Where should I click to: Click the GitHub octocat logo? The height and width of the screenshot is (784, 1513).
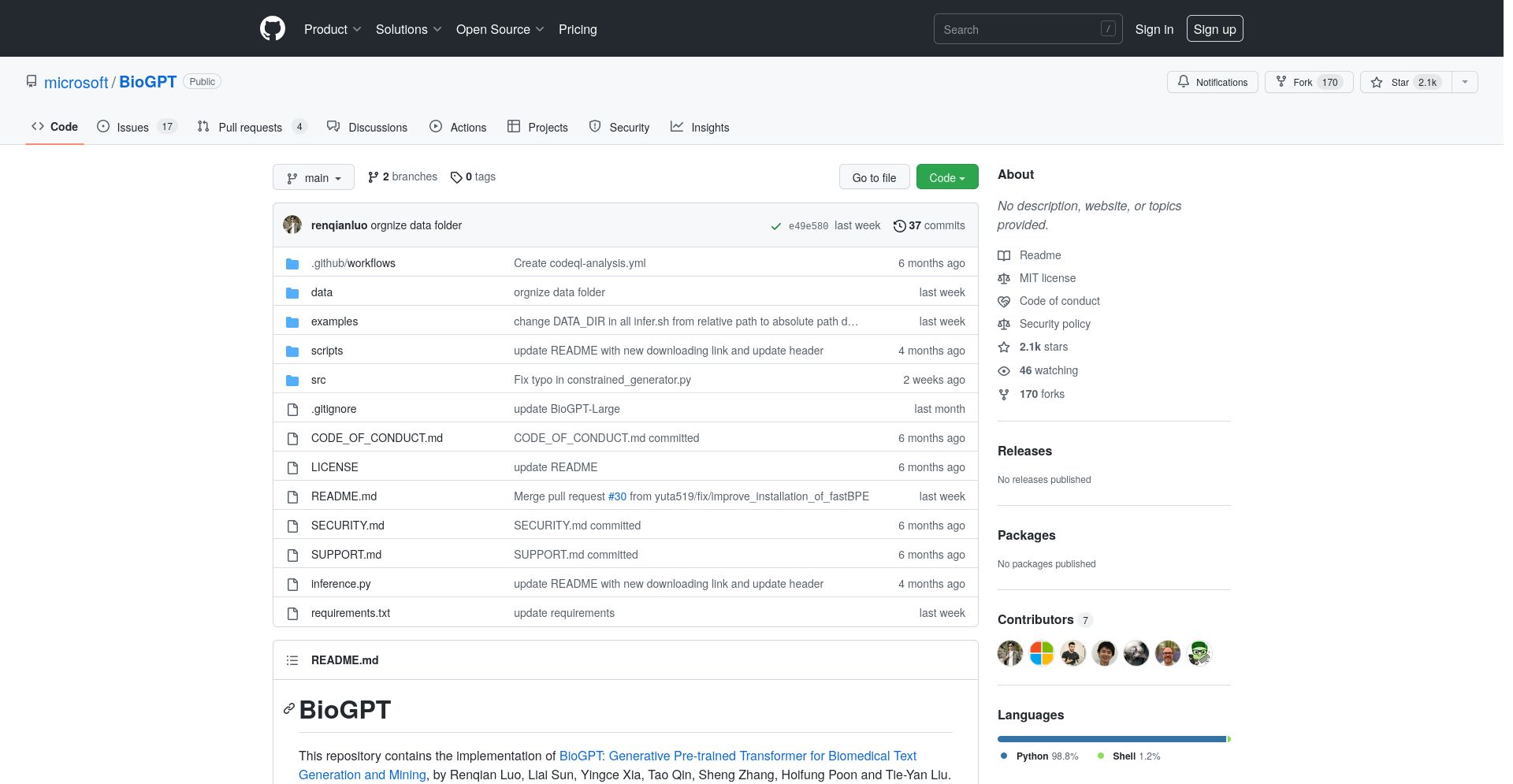point(273,29)
